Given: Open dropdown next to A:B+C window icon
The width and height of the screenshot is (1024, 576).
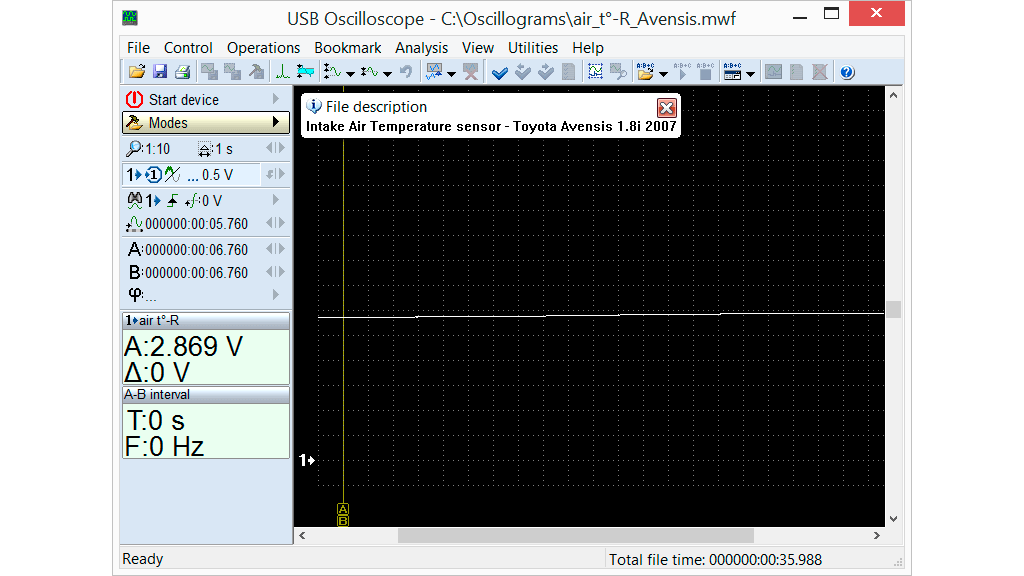Looking at the screenshot, I should [750, 73].
